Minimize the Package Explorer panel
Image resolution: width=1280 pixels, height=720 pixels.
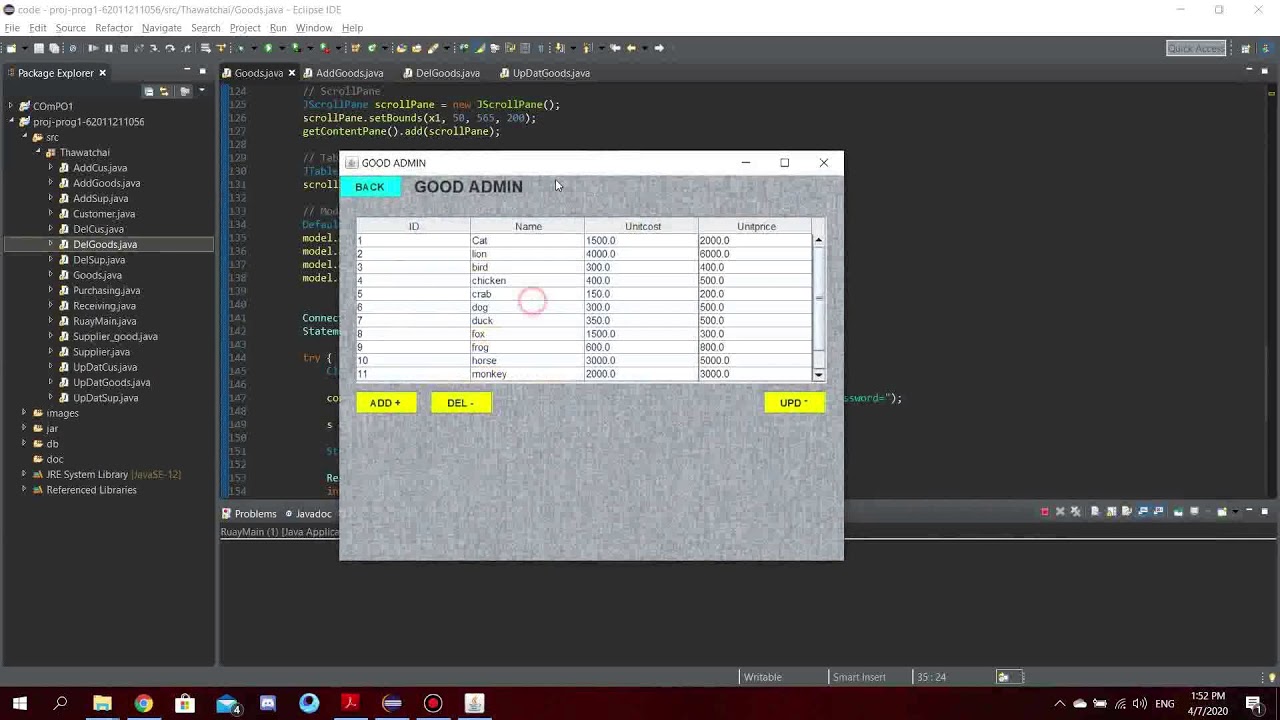pos(187,70)
